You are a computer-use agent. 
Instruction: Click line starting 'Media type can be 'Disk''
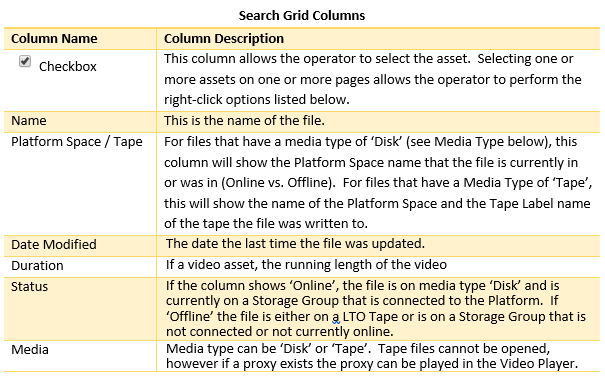358,349
